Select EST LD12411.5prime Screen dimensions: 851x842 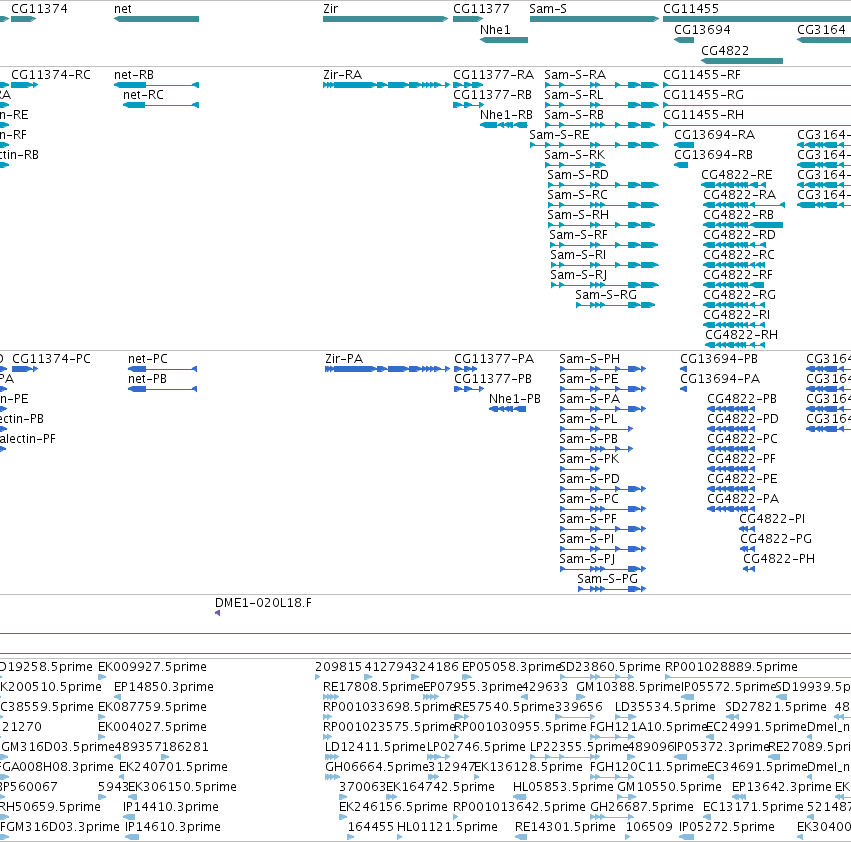point(332,757)
